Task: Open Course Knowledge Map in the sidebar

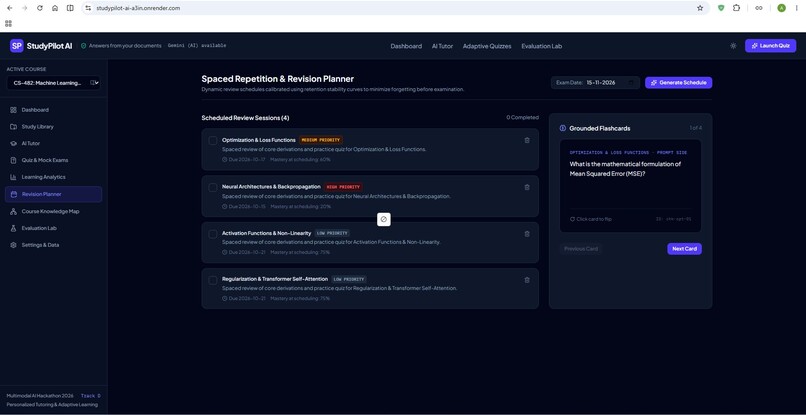Action: click(53, 211)
